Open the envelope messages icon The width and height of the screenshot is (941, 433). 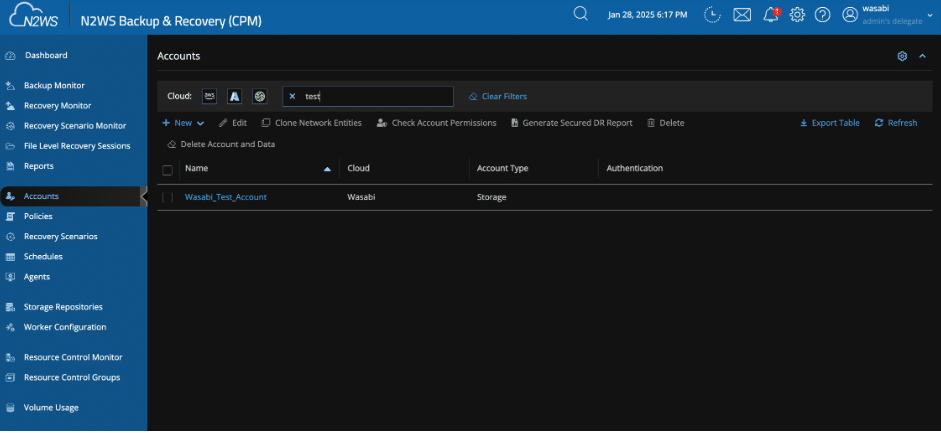coord(742,15)
